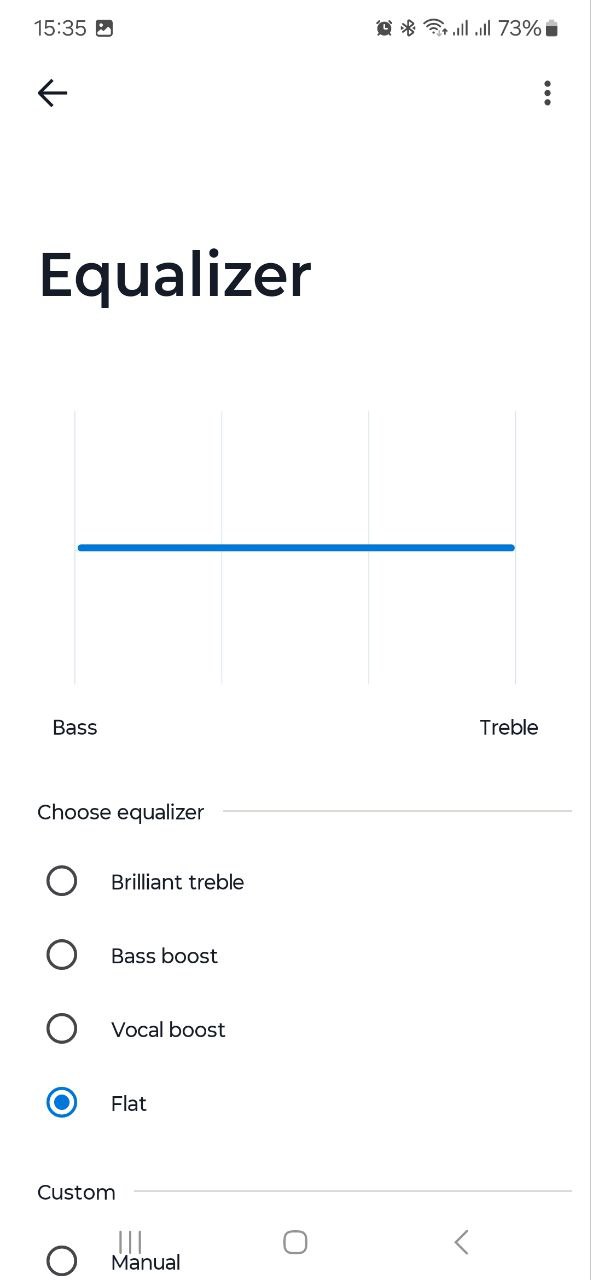Viewport: 591px width, 1280px height.
Task: Tap the Bass boost label text
Action: point(164,956)
